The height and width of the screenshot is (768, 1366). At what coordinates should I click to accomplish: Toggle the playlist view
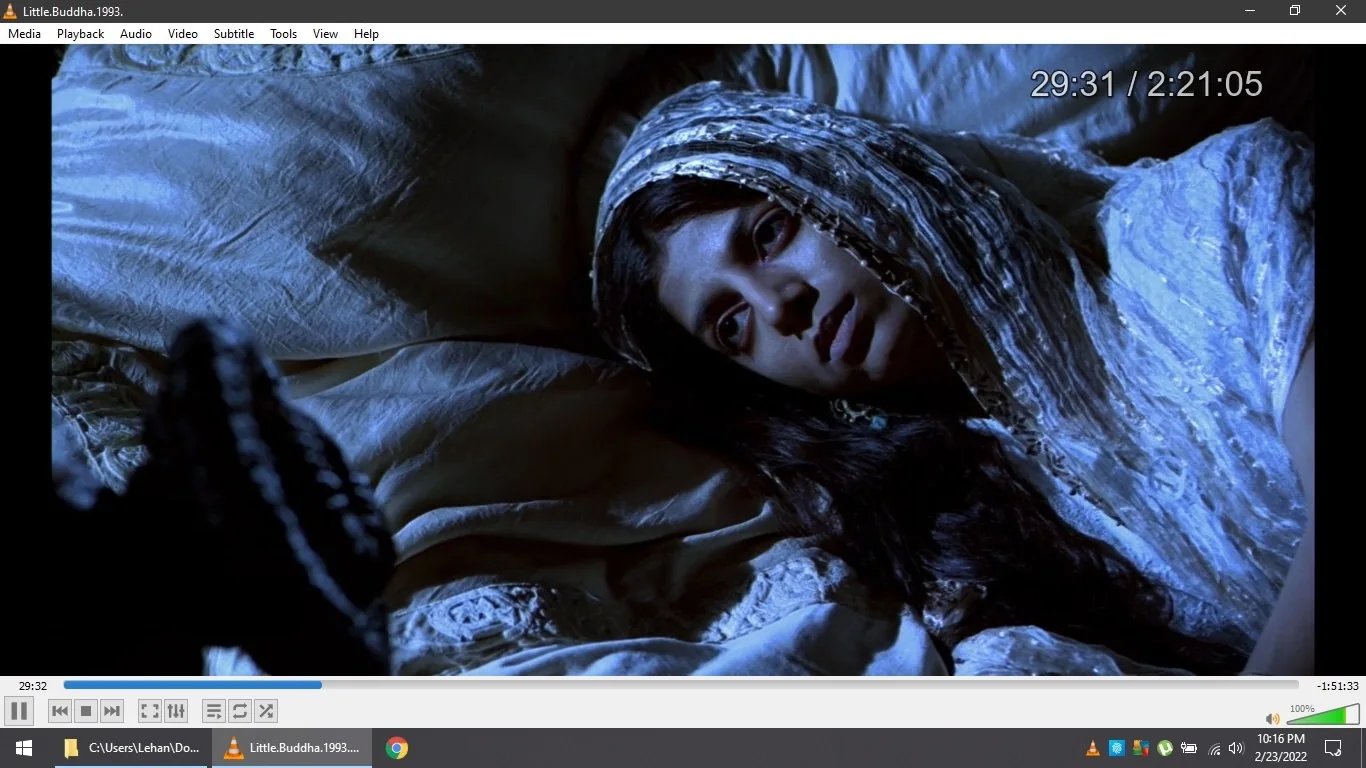click(214, 711)
